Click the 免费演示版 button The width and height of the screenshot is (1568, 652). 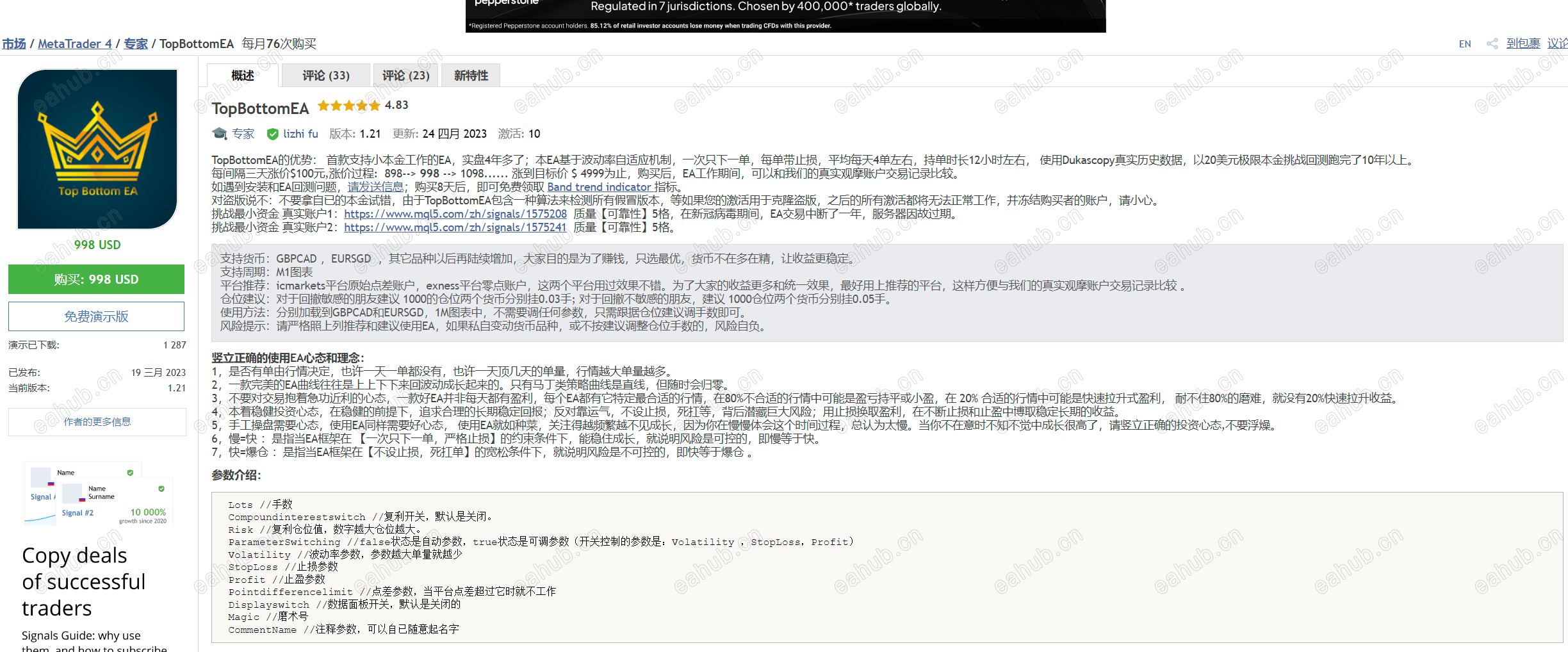point(96,316)
